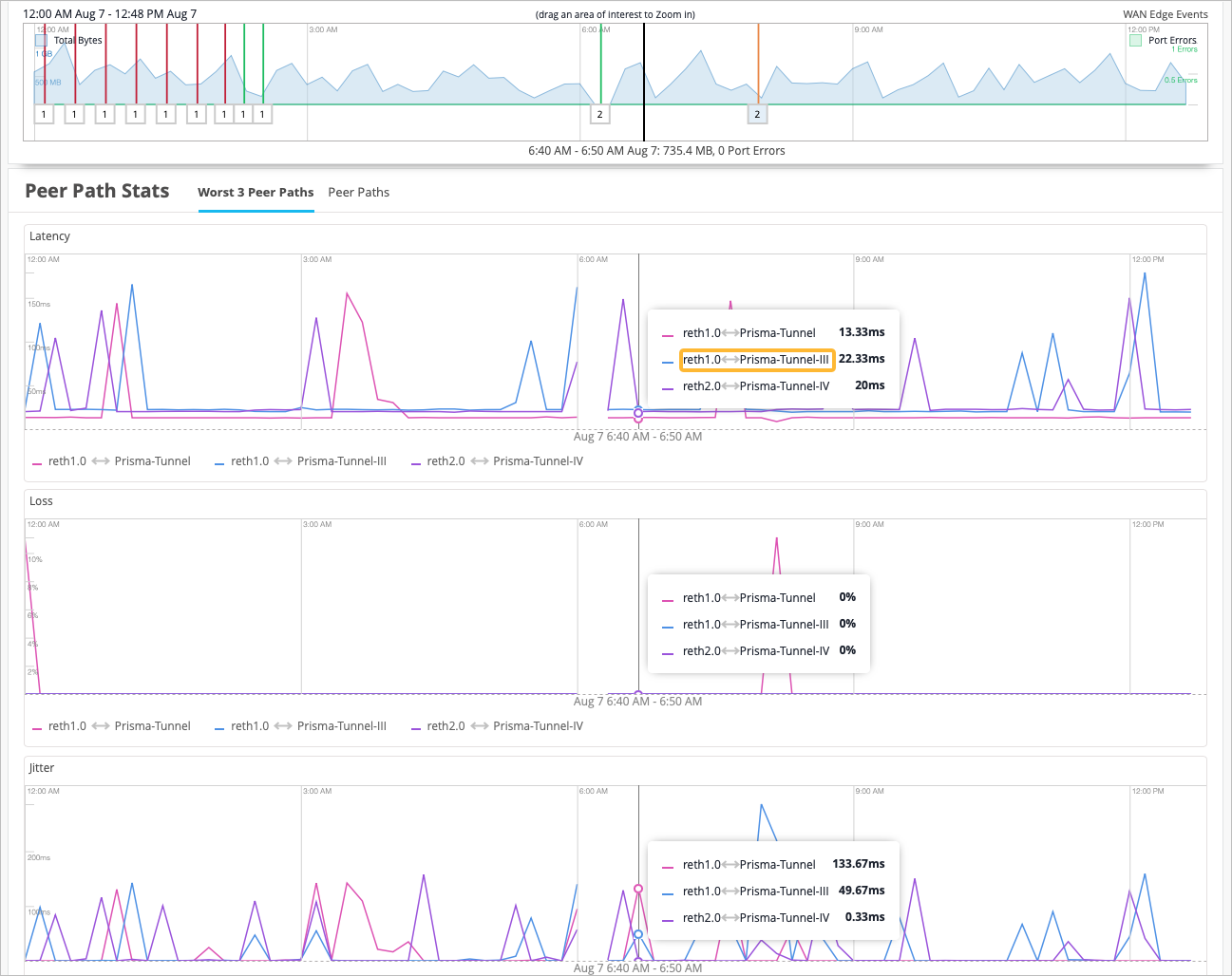Hide Prisma-Tunnel series in Loss legend
Screen dimensions: 1232x976
click(112, 726)
